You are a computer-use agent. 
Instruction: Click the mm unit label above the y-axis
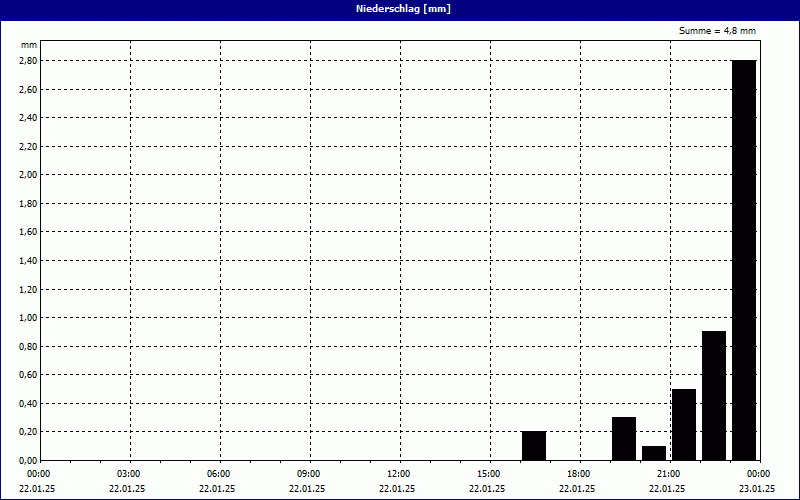tap(29, 45)
